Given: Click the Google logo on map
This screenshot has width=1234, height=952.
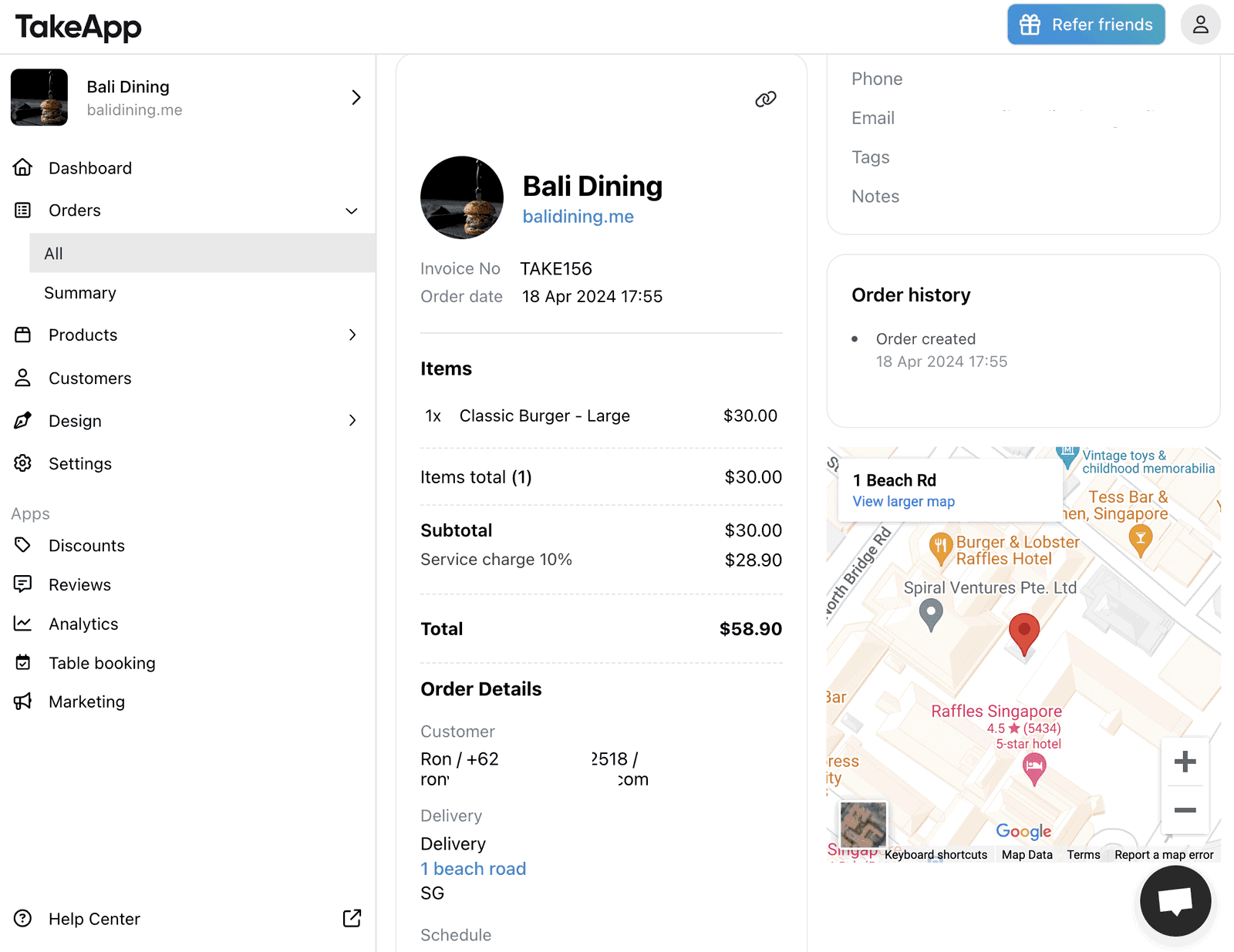Looking at the screenshot, I should (1023, 831).
